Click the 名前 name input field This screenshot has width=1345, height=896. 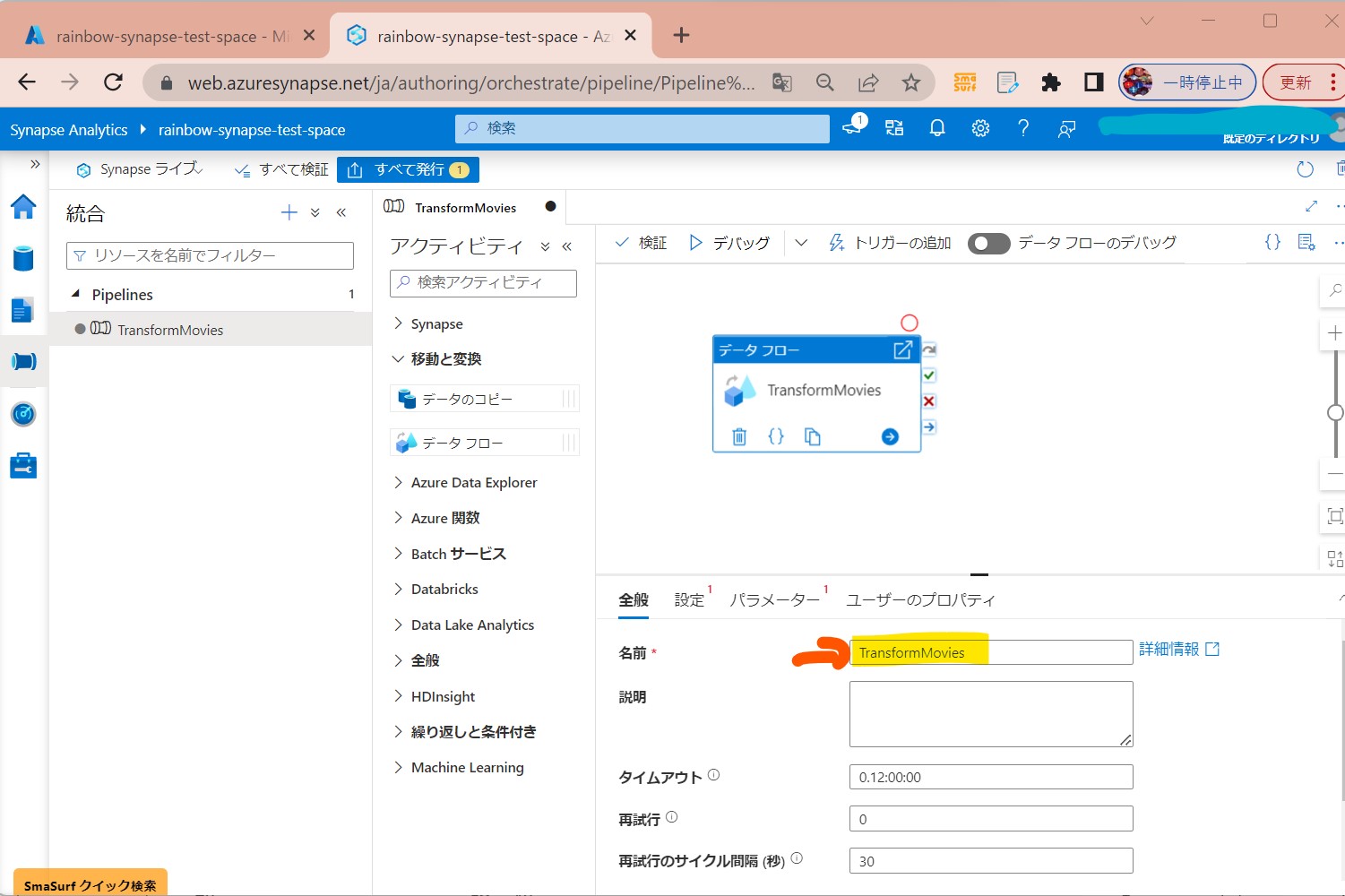click(991, 652)
